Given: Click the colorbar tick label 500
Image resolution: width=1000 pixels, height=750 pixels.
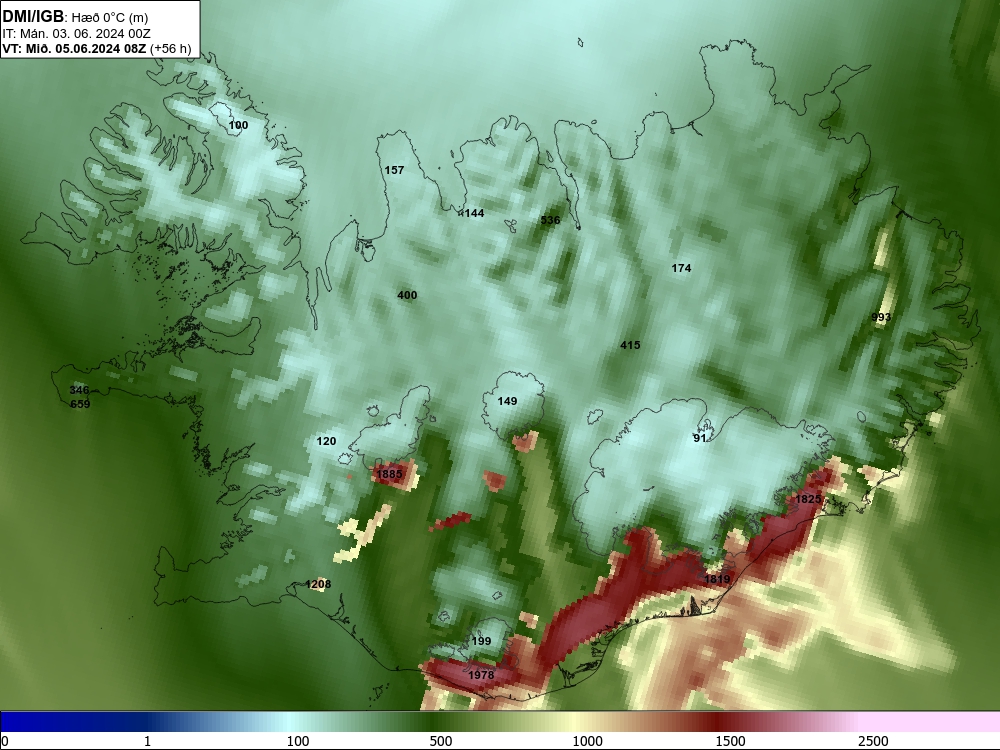Looking at the screenshot, I should (x=441, y=741).
